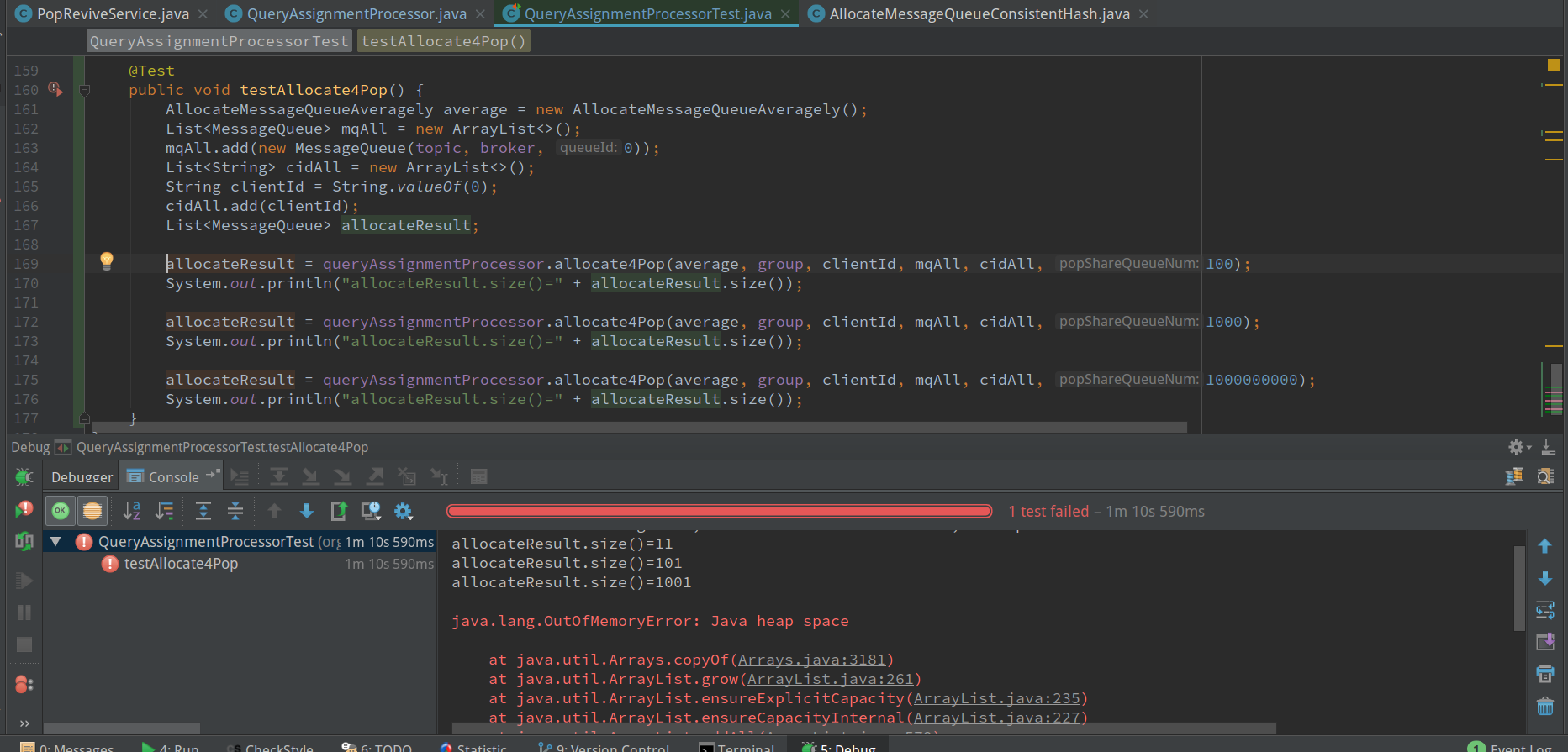Go to next failed test blue arrow

coord(307,510)
